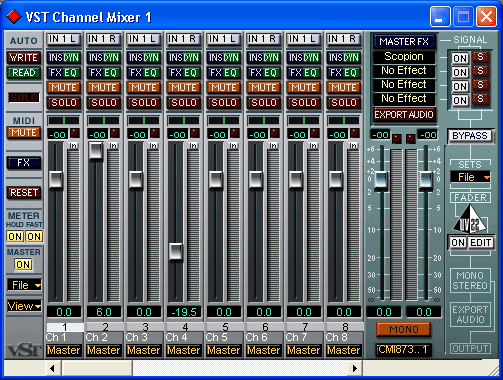Open the File dropdown under SETS

click(x=470, y=177)
